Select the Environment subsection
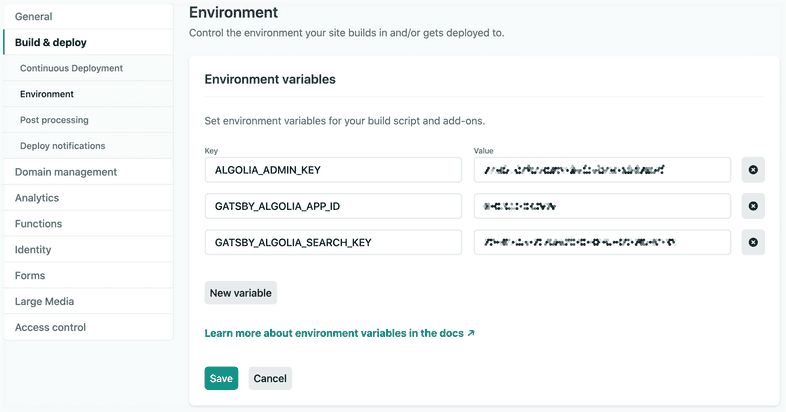This screenshot has height=412, width=786. tap(47, 95)
